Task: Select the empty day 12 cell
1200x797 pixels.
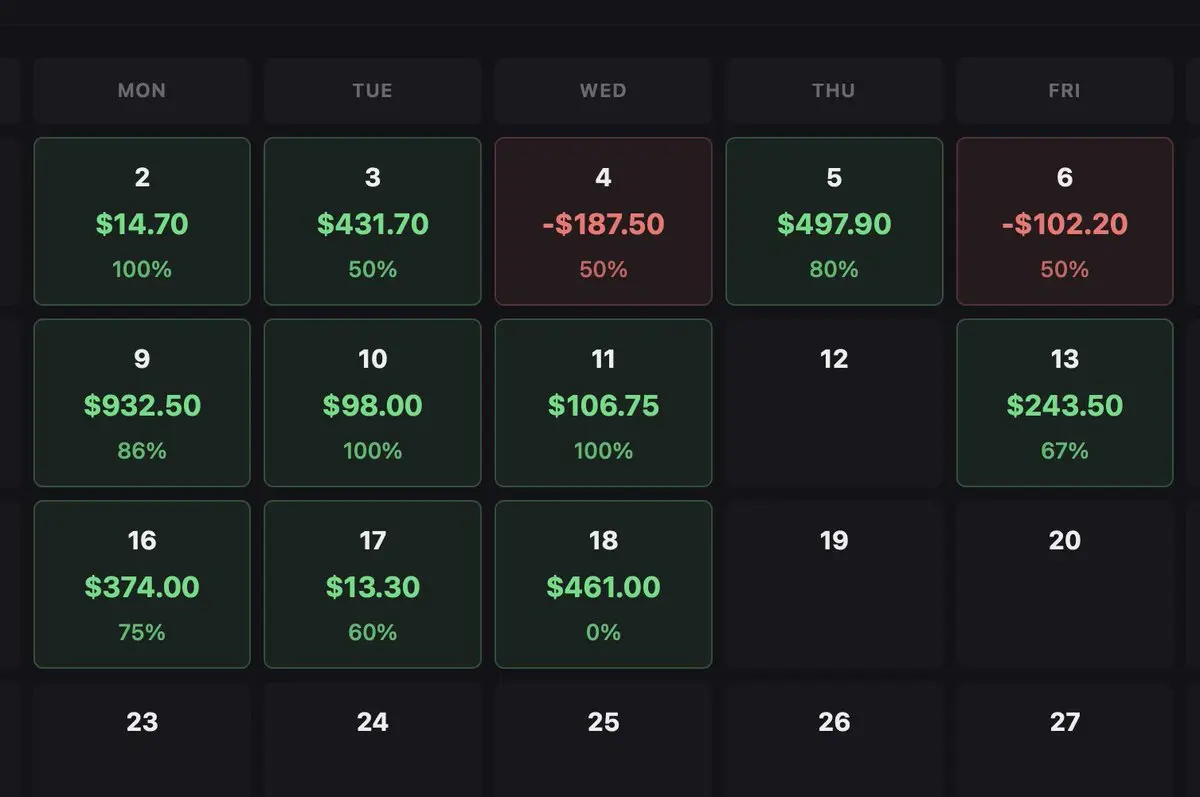Action: click(834, 403)
